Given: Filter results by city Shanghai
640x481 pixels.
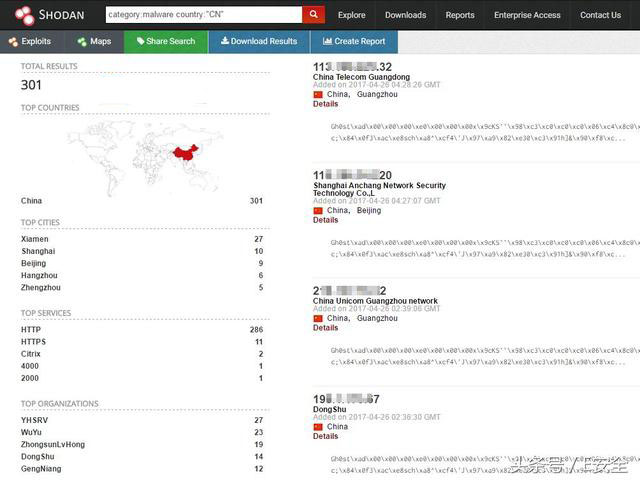Looking at the screenshot, I should 142,252.
